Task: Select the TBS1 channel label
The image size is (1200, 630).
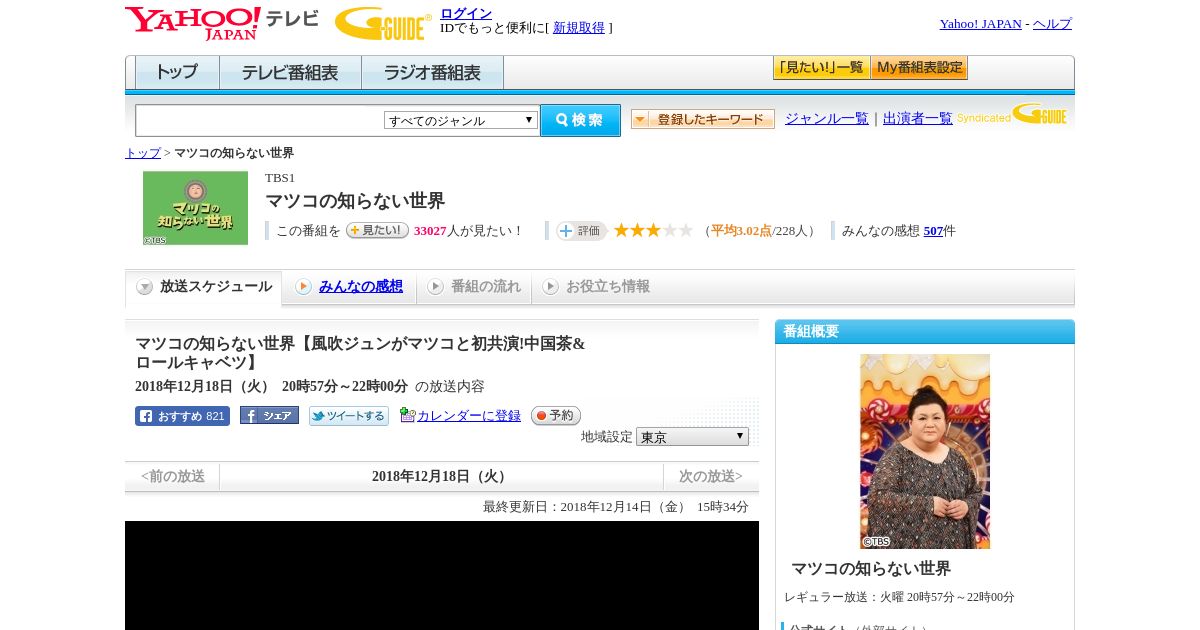Action: click(x=280, y=178)
